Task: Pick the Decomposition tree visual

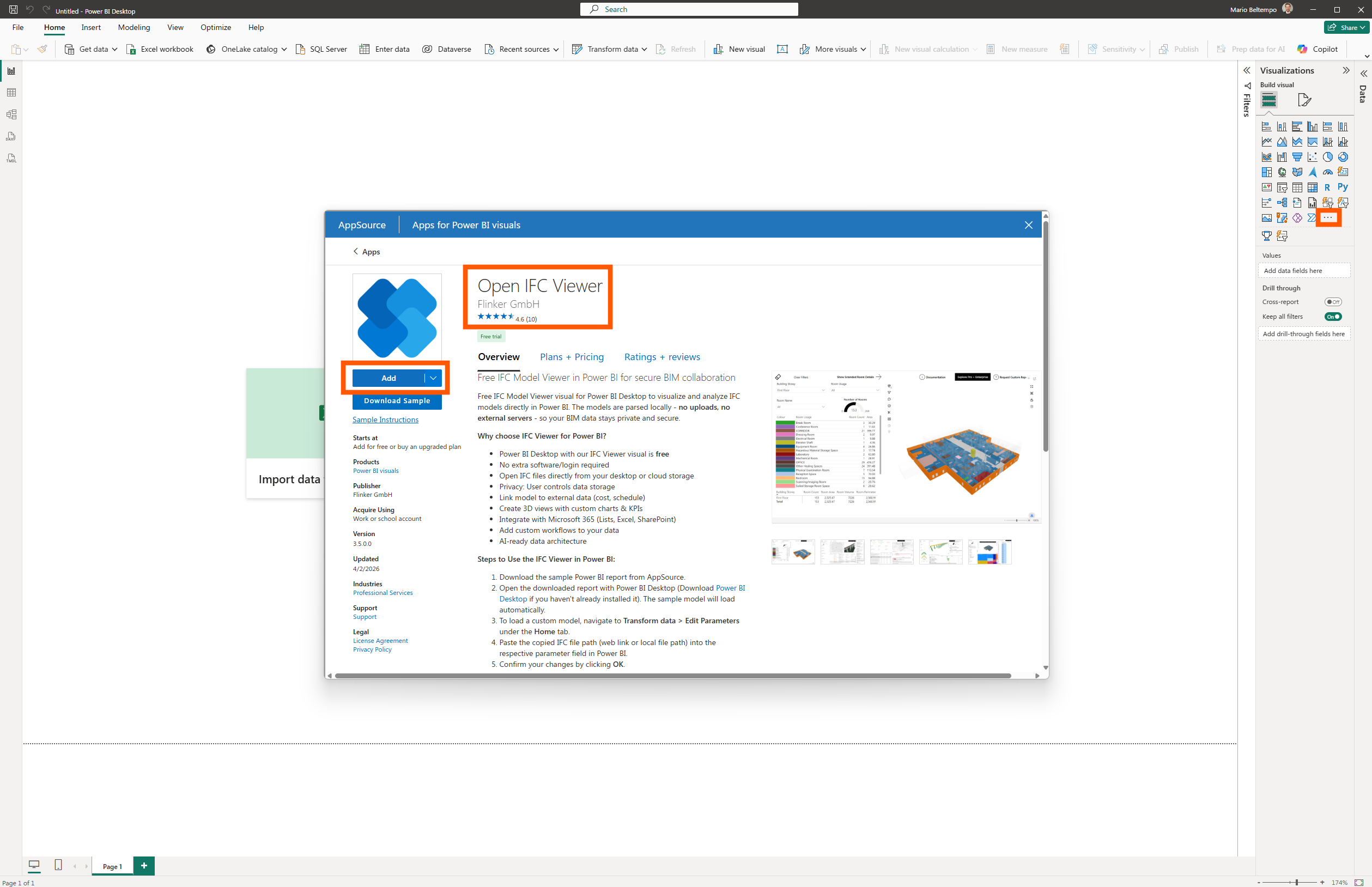Action: [x=1282, y=203]
